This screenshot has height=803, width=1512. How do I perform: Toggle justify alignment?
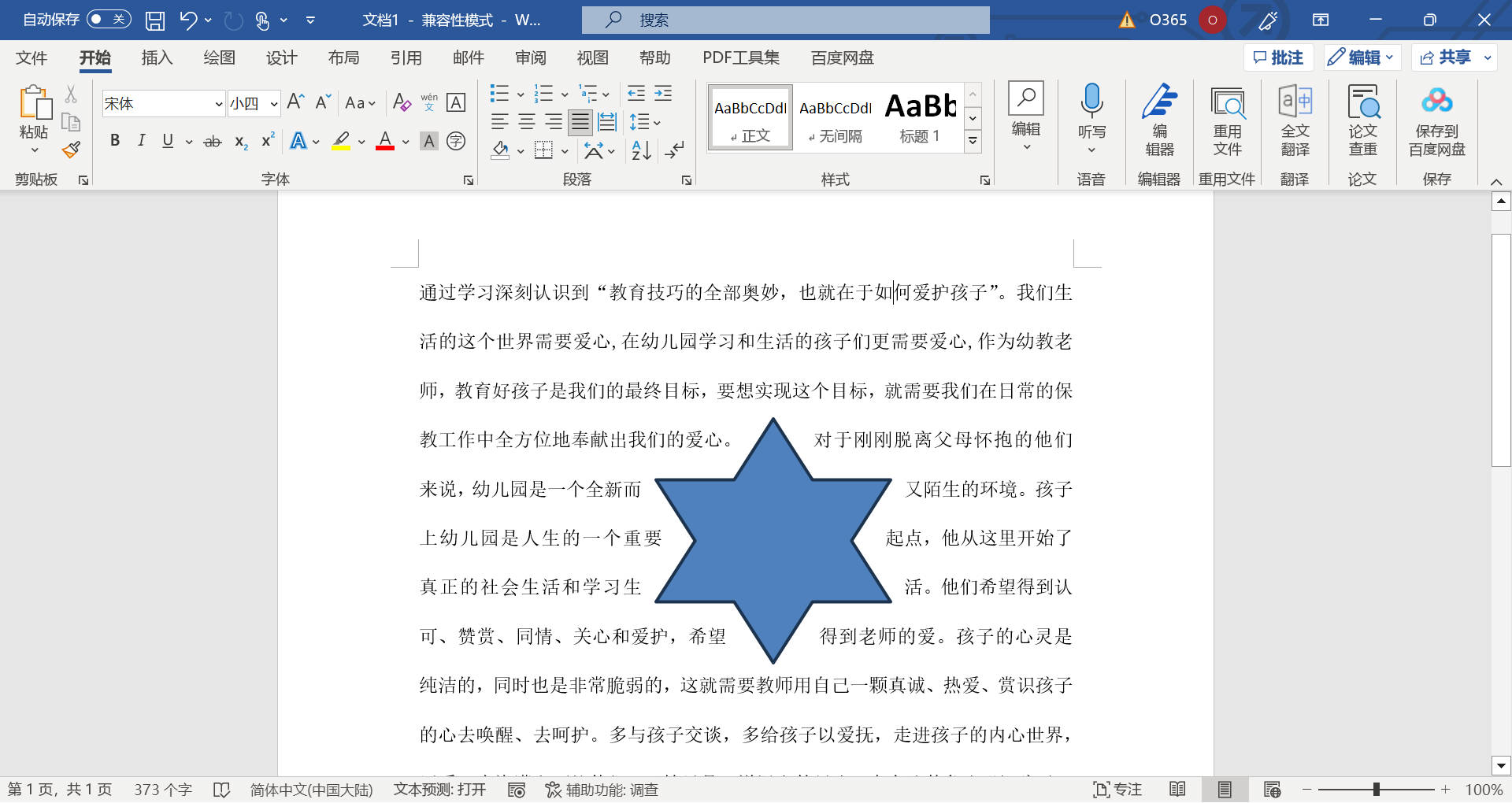coord(580,122)
